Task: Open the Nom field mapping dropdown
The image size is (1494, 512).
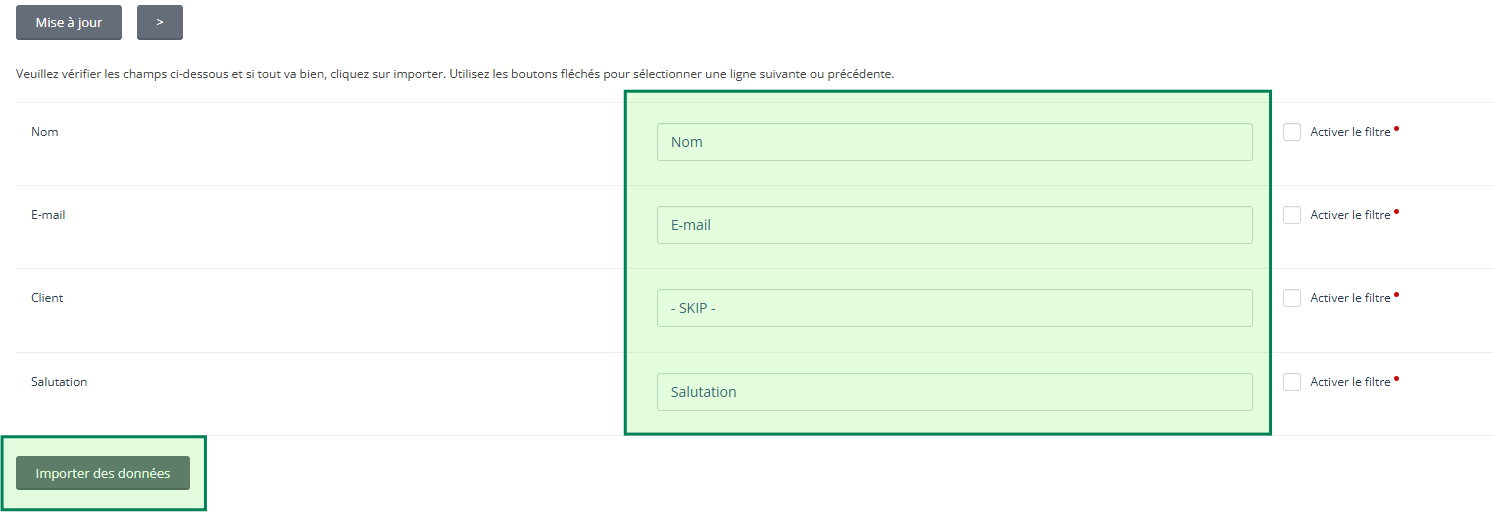Action: pyautogui.click(x=954, y=142)
